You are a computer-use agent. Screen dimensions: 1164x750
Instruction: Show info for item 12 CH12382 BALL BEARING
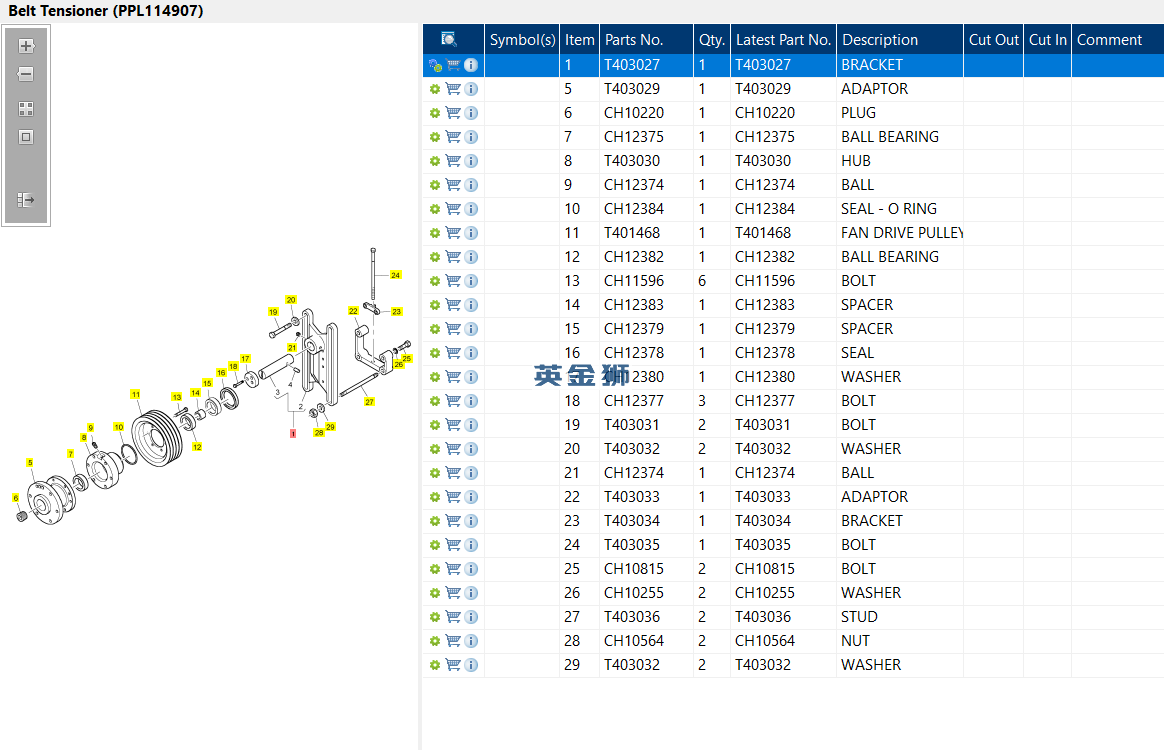(471, 257)
